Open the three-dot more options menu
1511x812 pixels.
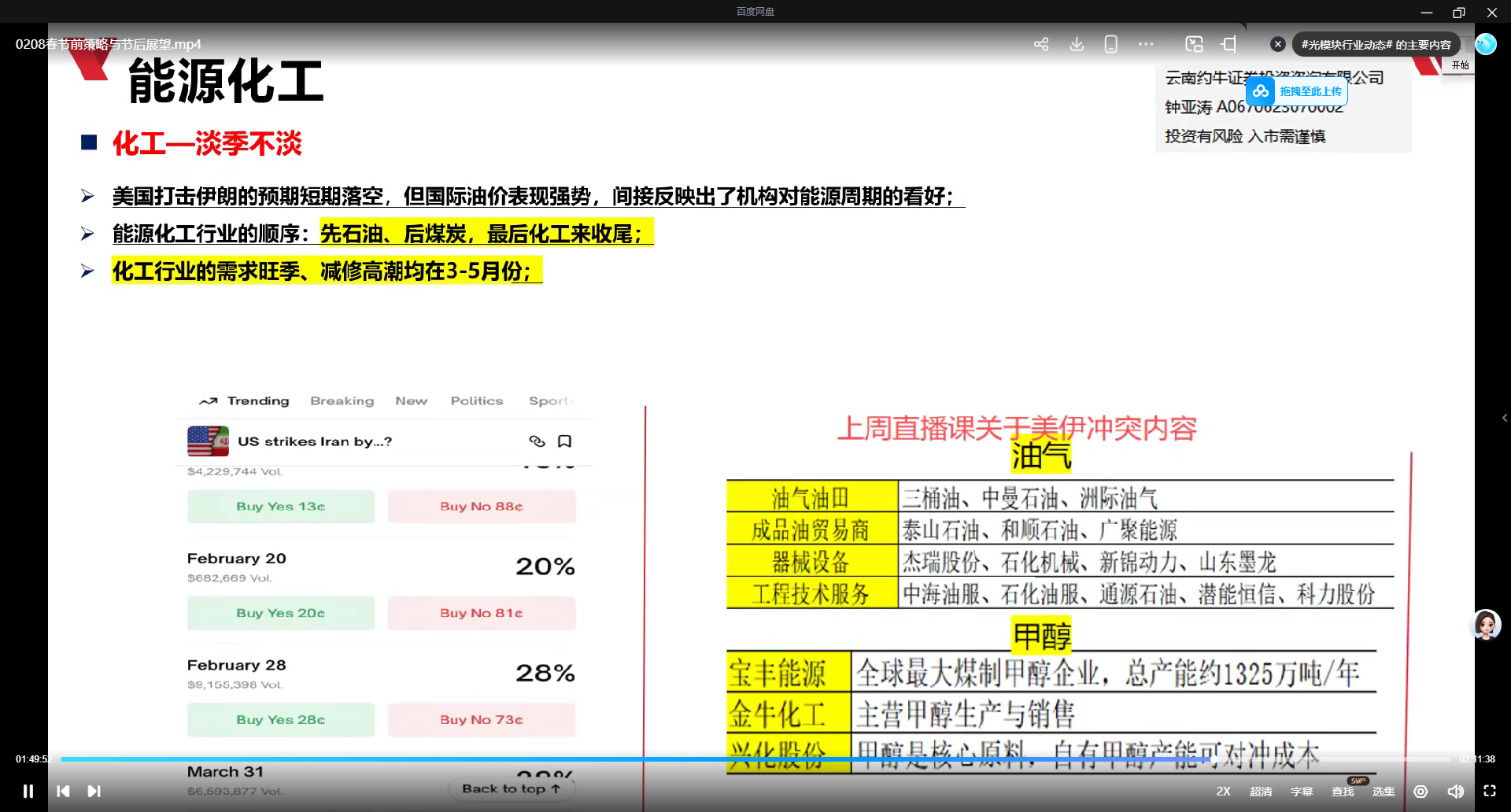pos(1146,44)
